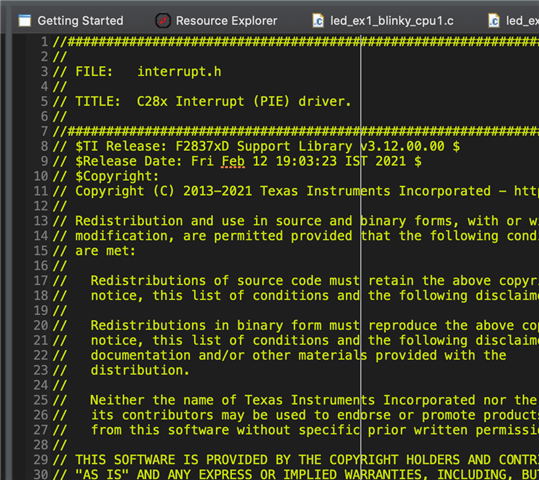Click line number 8 in the gutter
This screenshot has width=539, height=480.
point(44,146)
